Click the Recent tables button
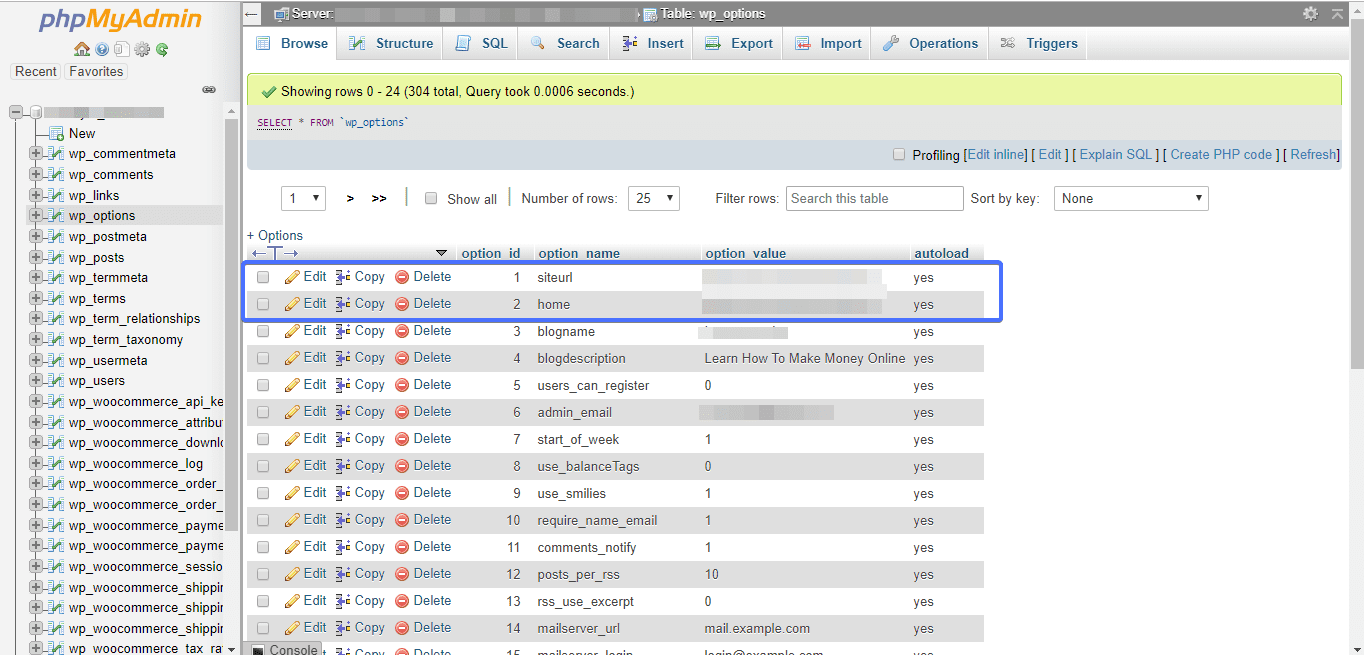 point(36,72)
